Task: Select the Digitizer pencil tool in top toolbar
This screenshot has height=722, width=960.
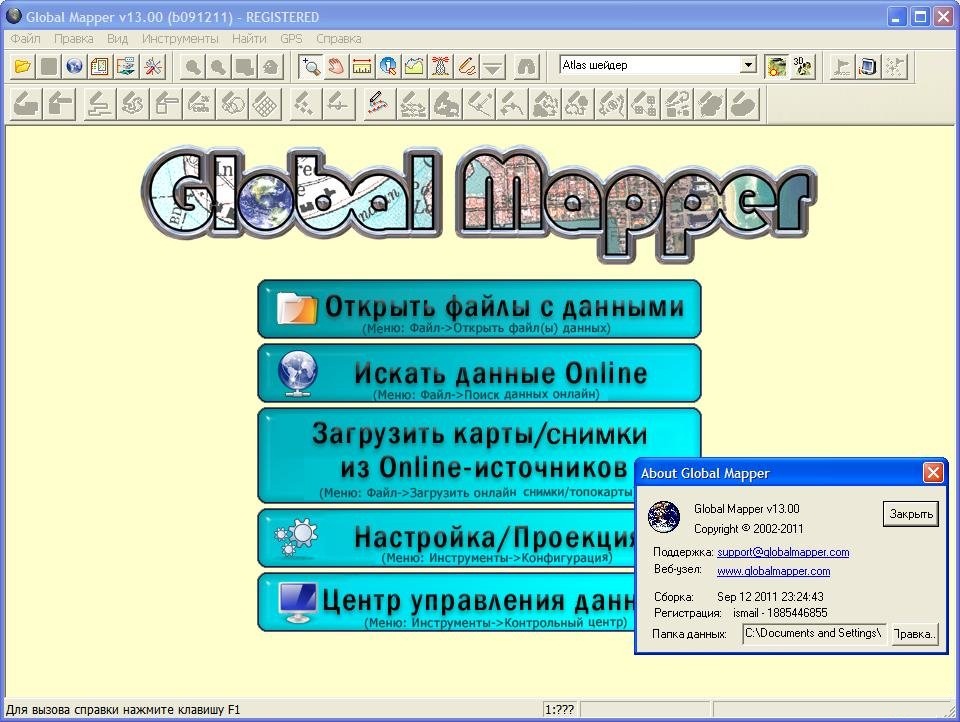Action: click(467, 66)
